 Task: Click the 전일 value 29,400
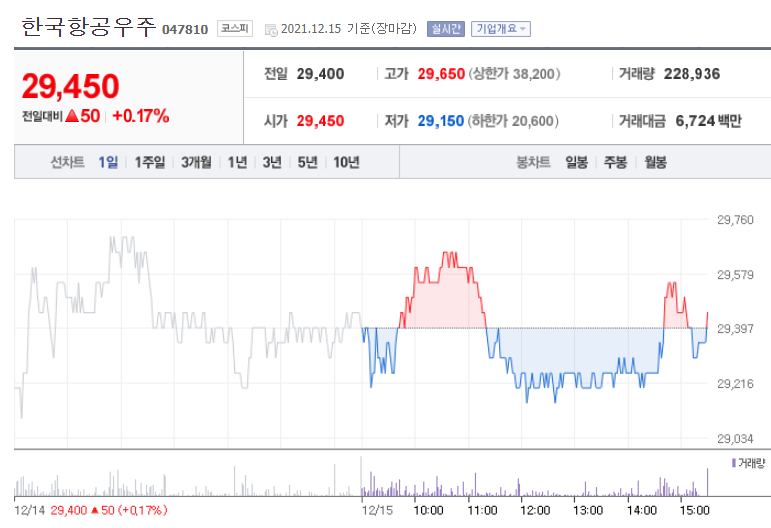[321, 74]
